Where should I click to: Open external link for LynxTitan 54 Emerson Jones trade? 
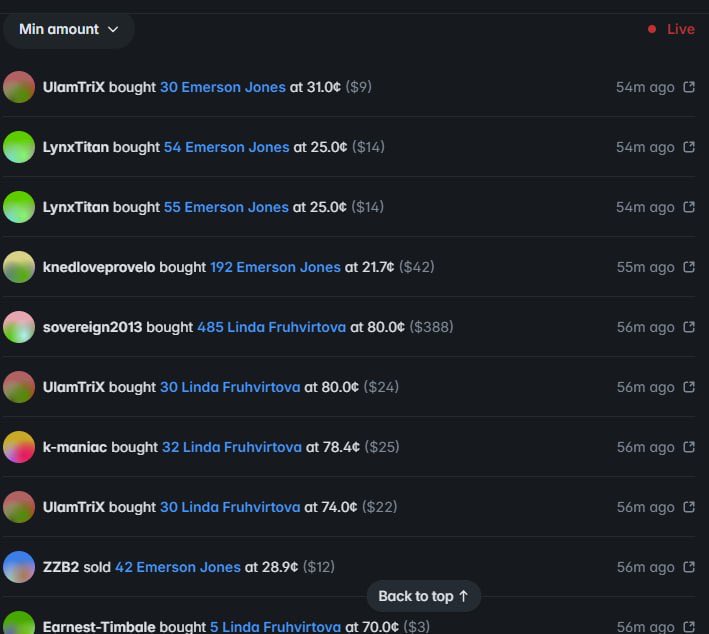coord(689,147)
